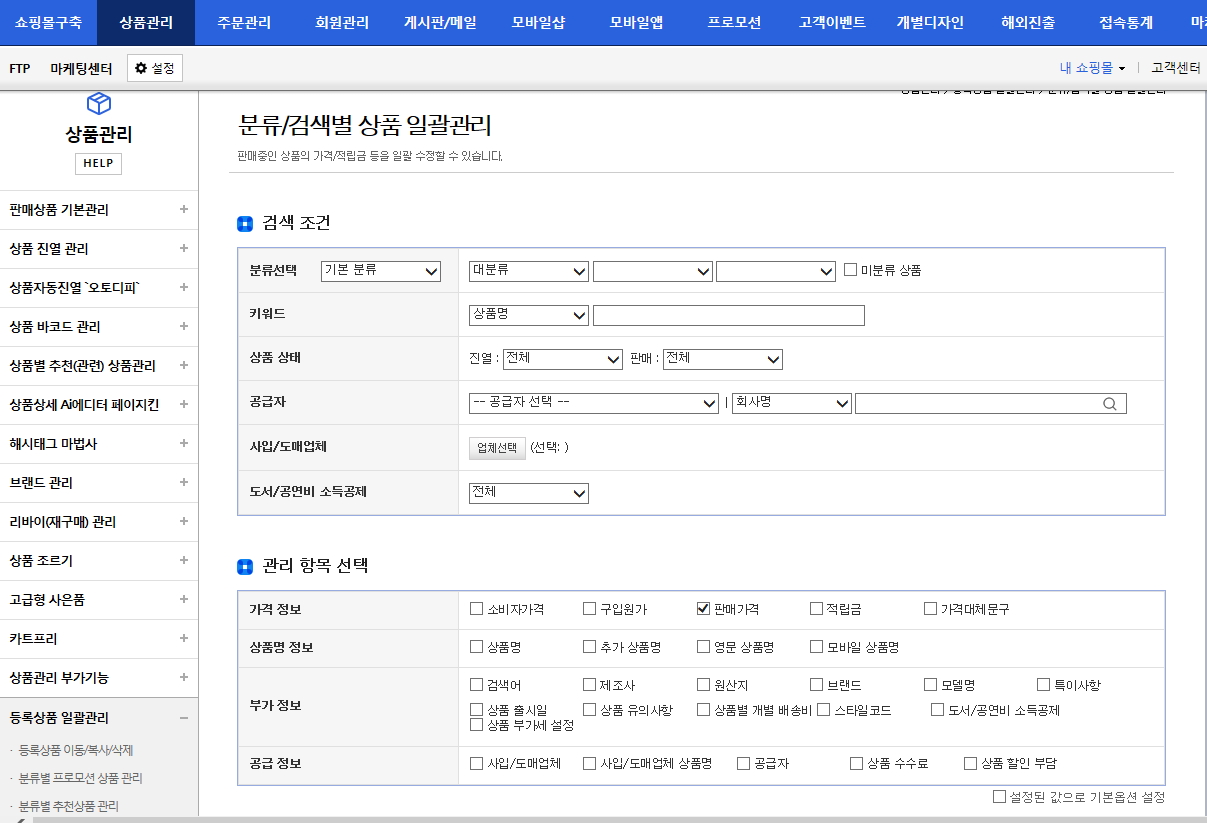The image size is (1207, 823).
Task: Expand 상품자동진열 `오토디피` plus icon
Action: [183, 287]
